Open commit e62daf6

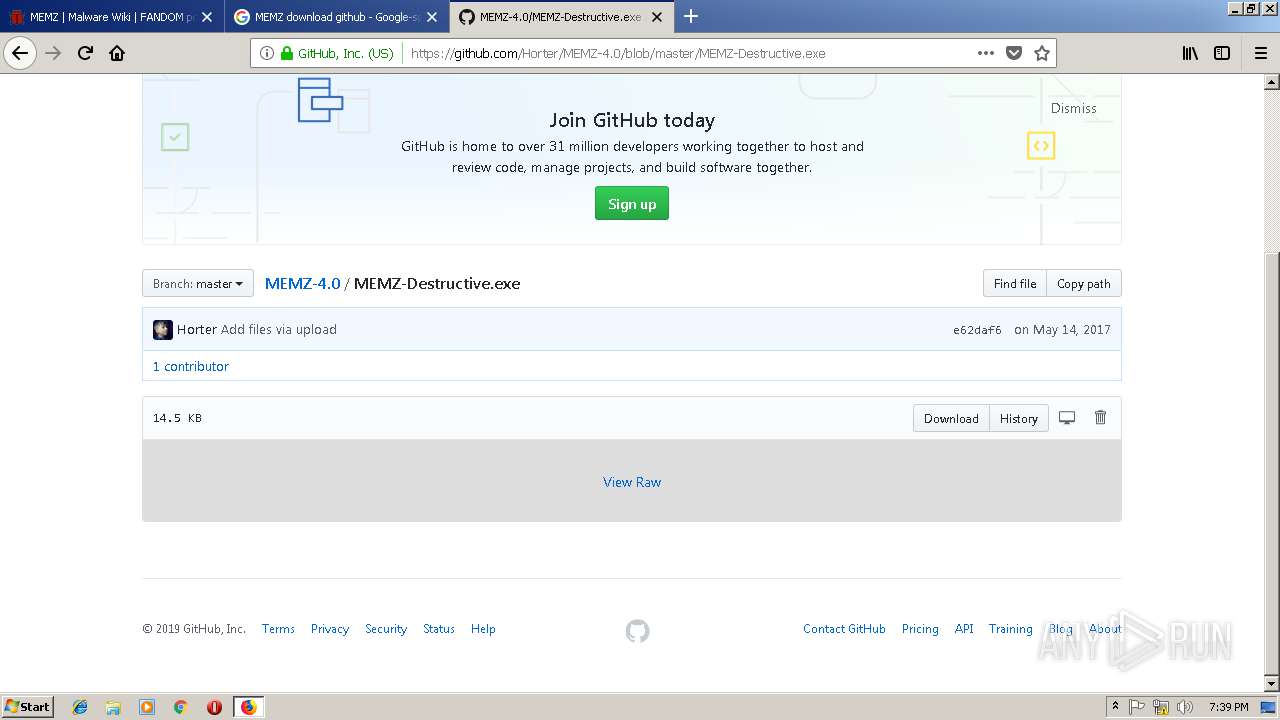977,330
